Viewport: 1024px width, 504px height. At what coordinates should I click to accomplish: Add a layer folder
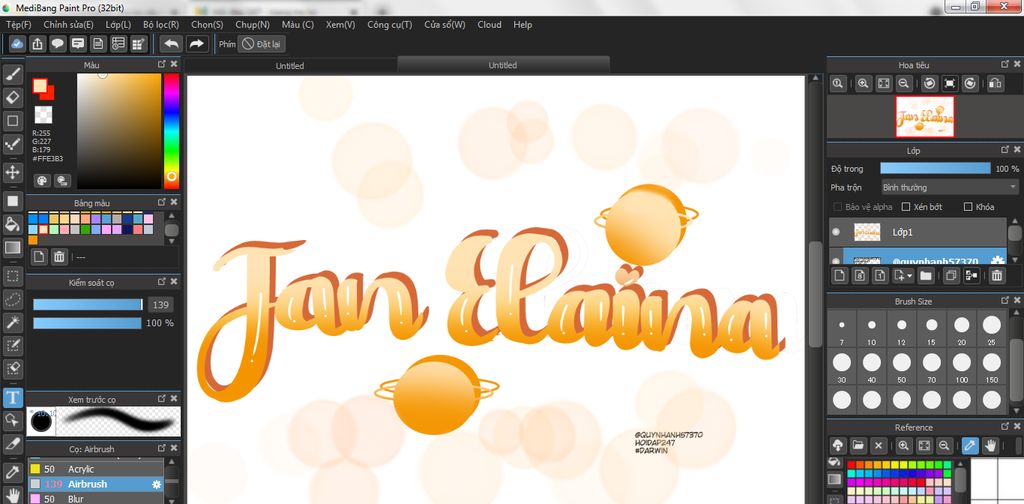point(925,276)
